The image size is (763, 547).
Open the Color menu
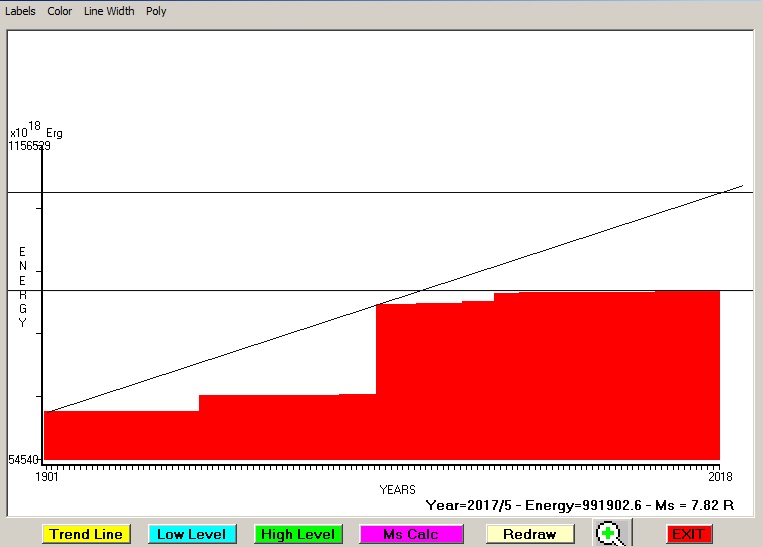point(60,11)
